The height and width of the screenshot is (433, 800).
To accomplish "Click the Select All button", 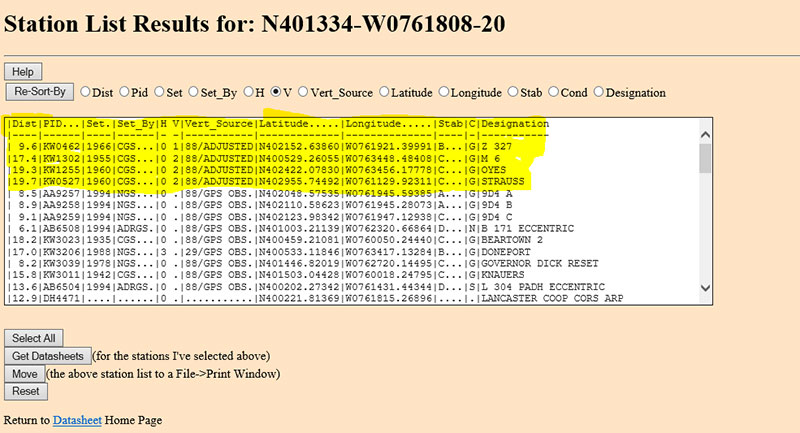I will tap(34, 338).
